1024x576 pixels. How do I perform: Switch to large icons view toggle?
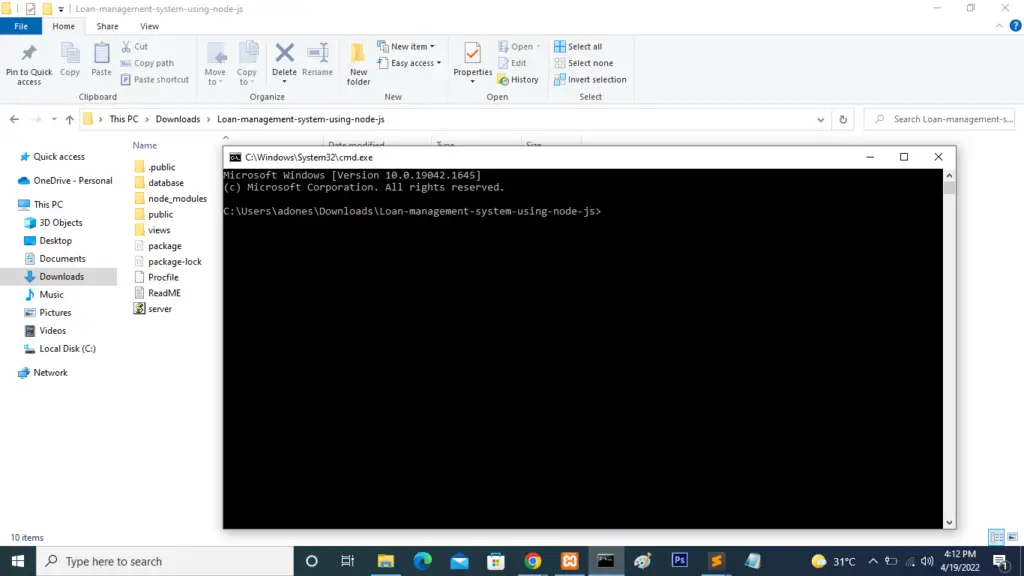(x=1011, y=537)
